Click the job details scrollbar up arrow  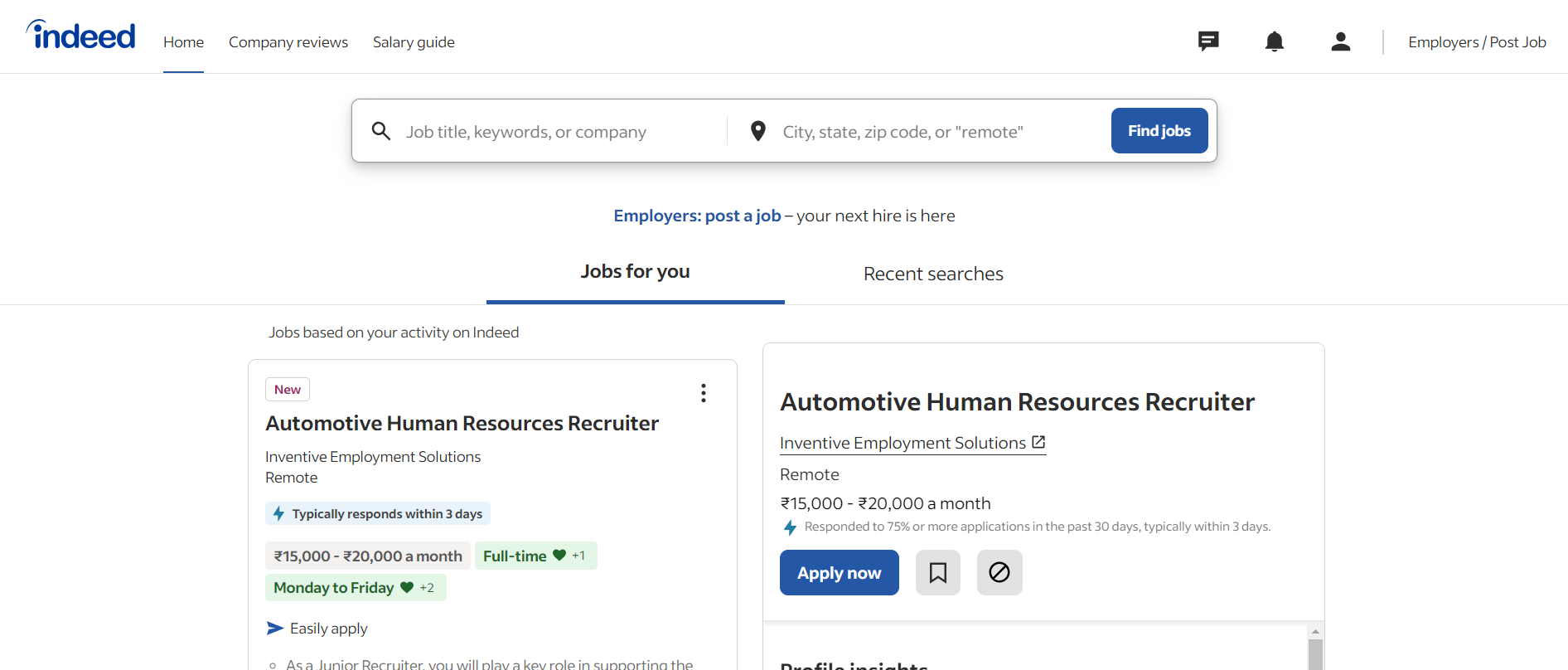coord(1315,632)
